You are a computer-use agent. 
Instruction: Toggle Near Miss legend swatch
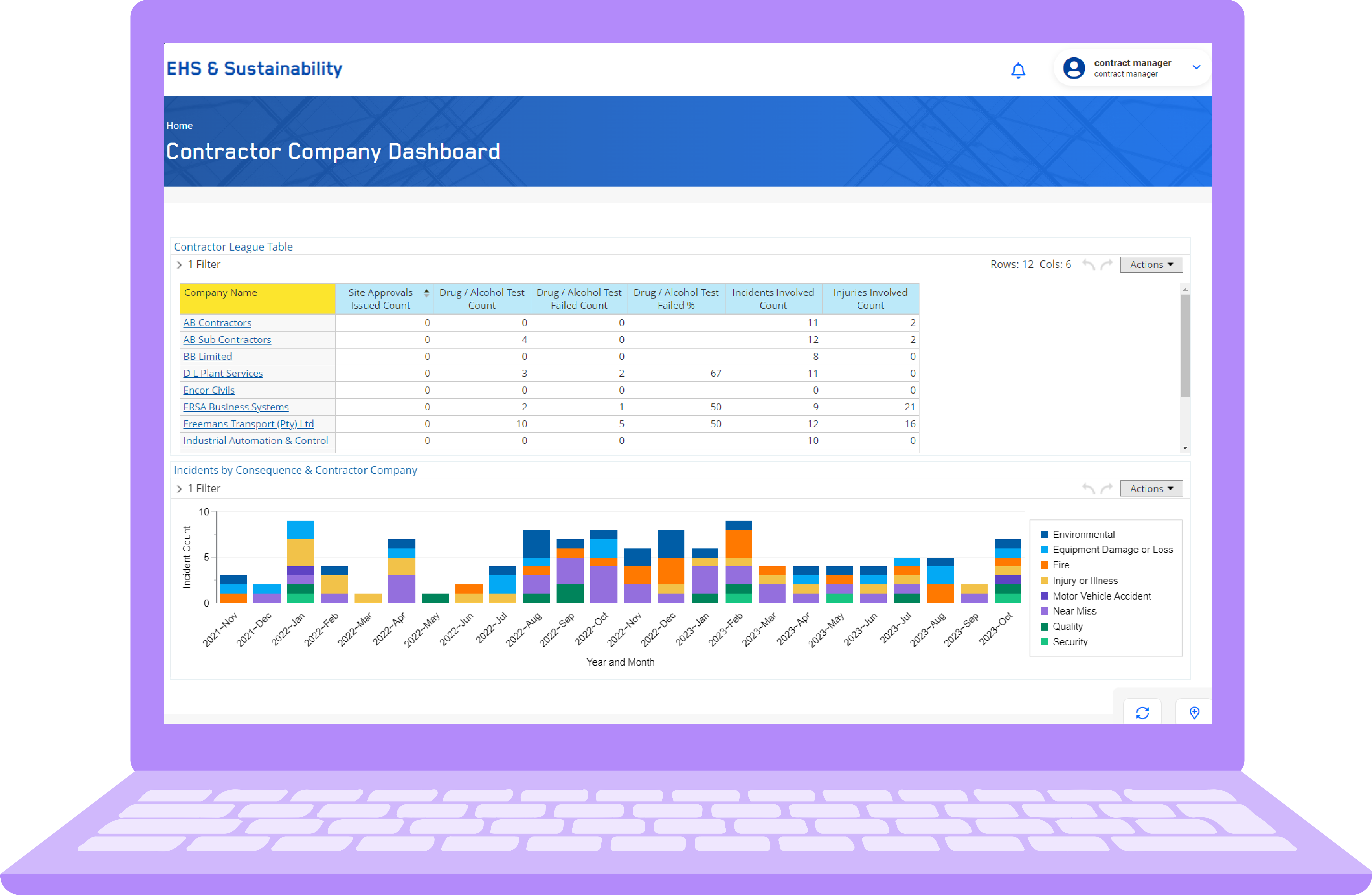coord(1044,611)
